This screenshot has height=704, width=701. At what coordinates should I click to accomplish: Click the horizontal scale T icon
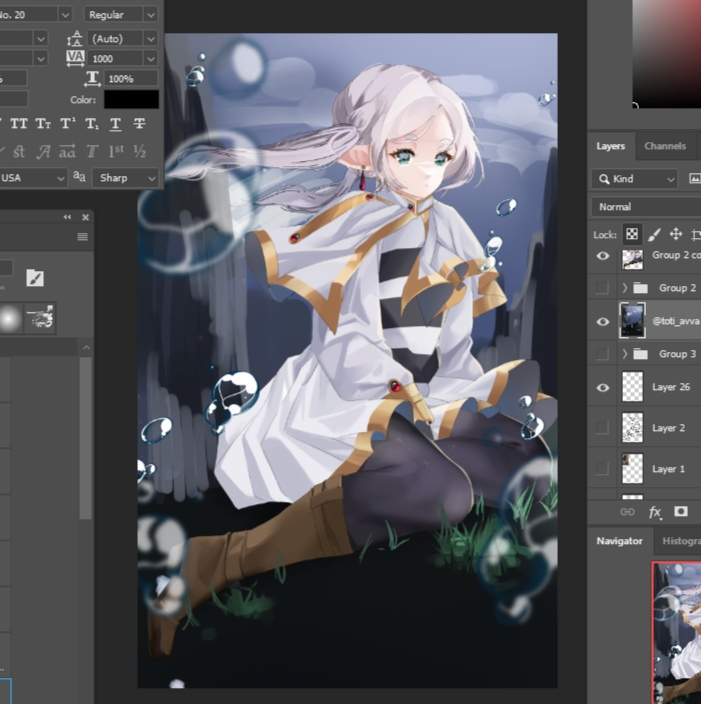pyautogui.click(x=92, y=79)
